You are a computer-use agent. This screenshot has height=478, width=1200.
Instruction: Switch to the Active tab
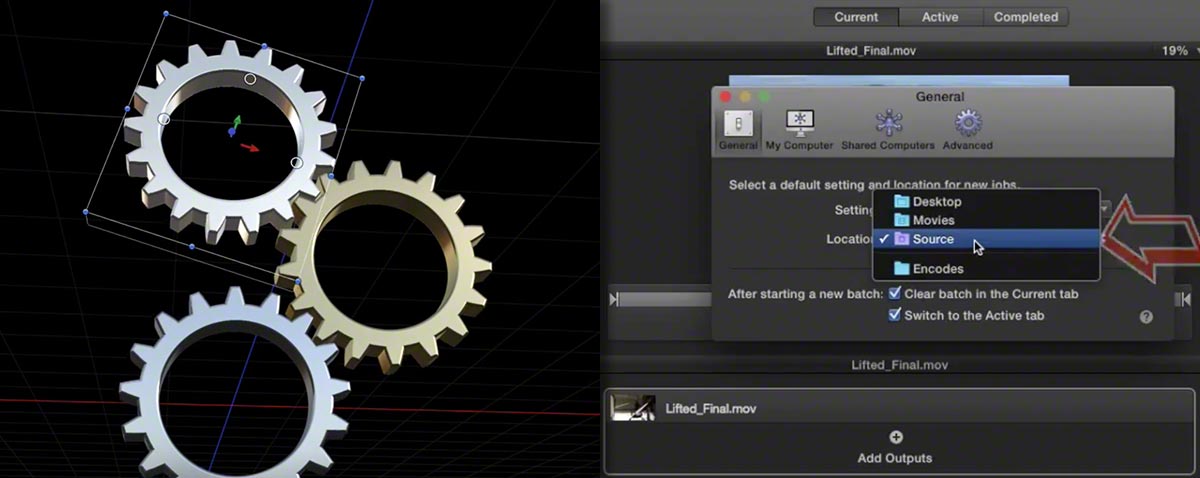pyautogui.click(x=940, y=16)
